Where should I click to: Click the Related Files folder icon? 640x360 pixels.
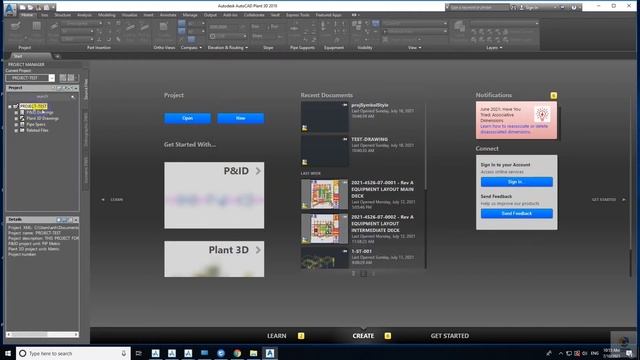22,130
